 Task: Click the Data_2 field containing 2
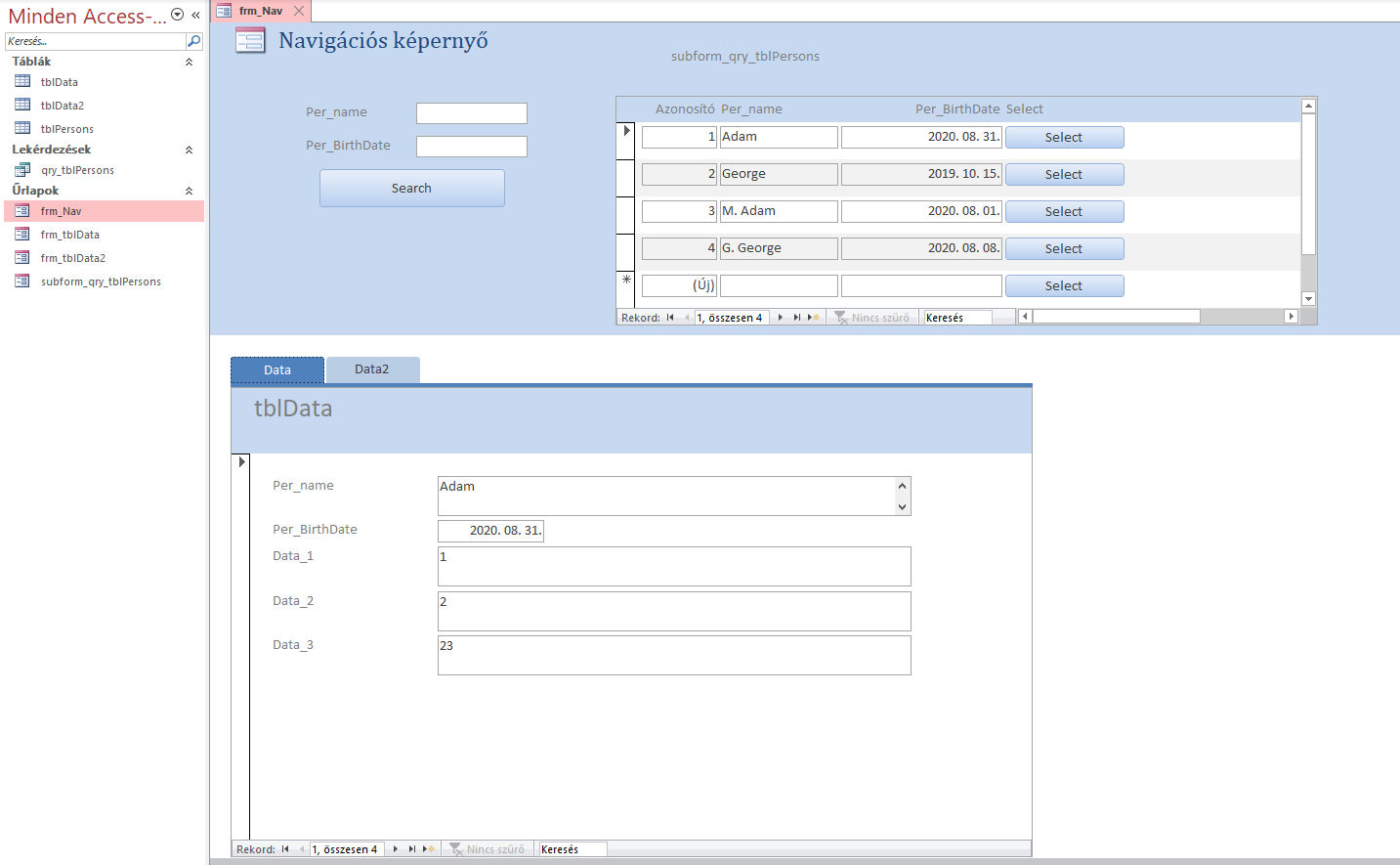(674, 611)
